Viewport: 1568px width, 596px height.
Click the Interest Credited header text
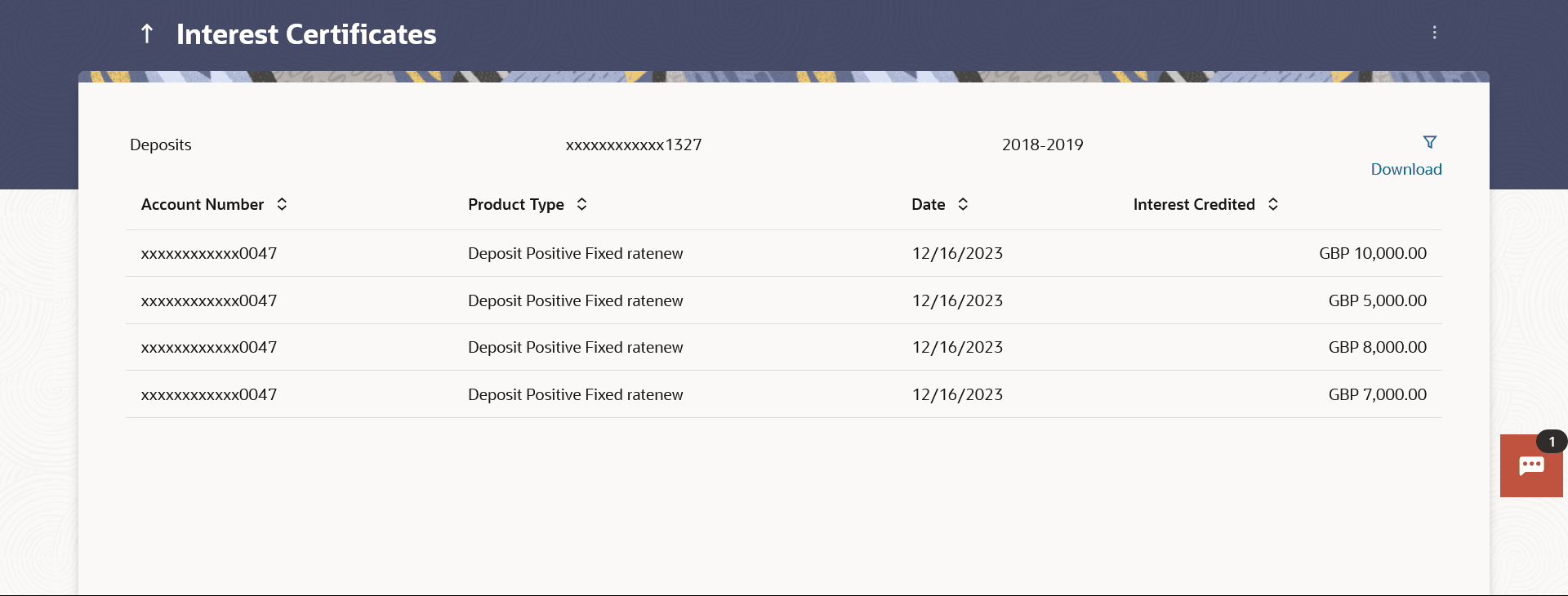(1193, 204)
